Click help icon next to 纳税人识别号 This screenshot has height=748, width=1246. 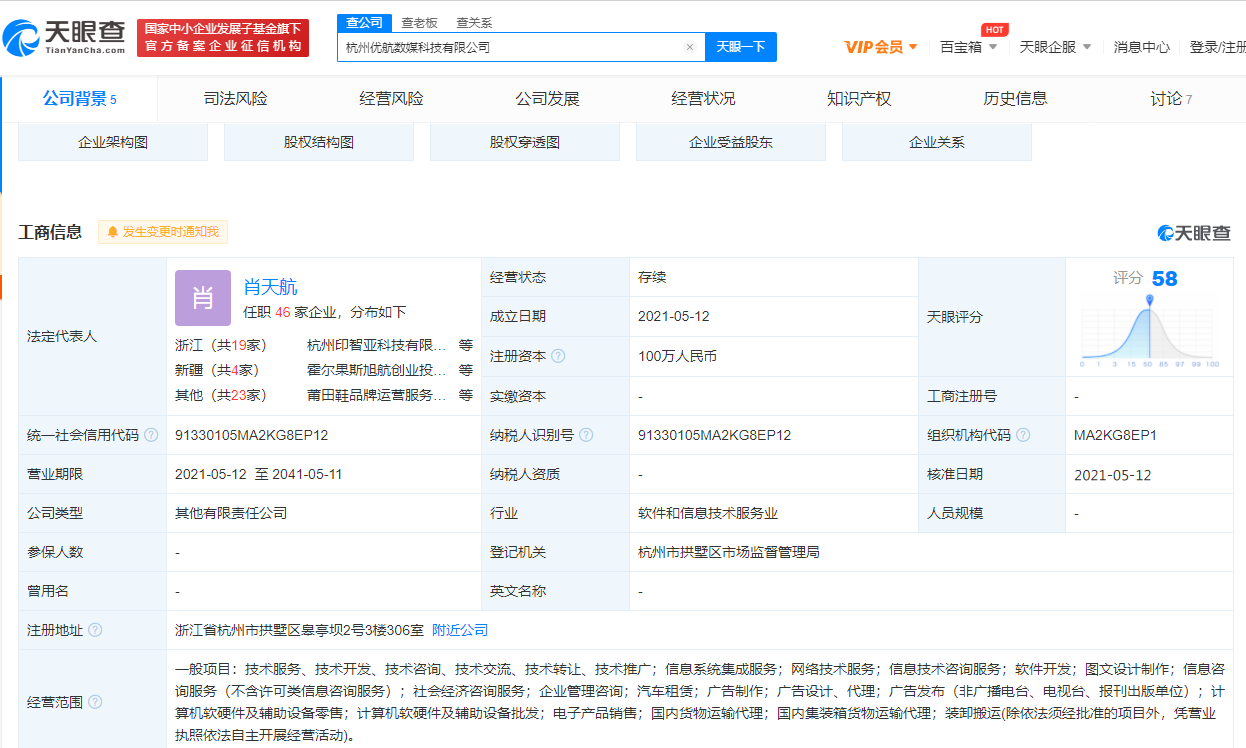tap(586, 435)
